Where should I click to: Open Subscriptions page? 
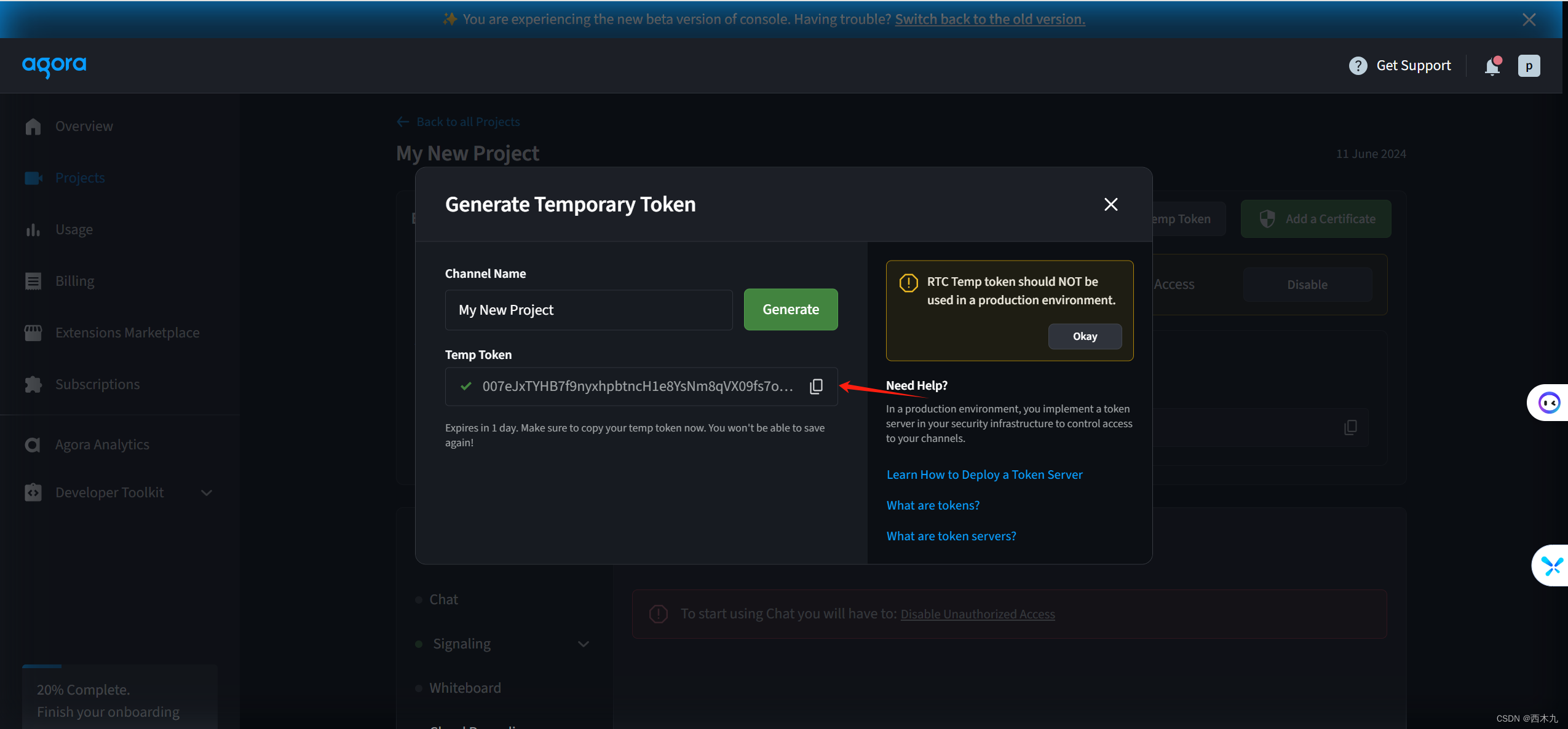tap(97, 384)
